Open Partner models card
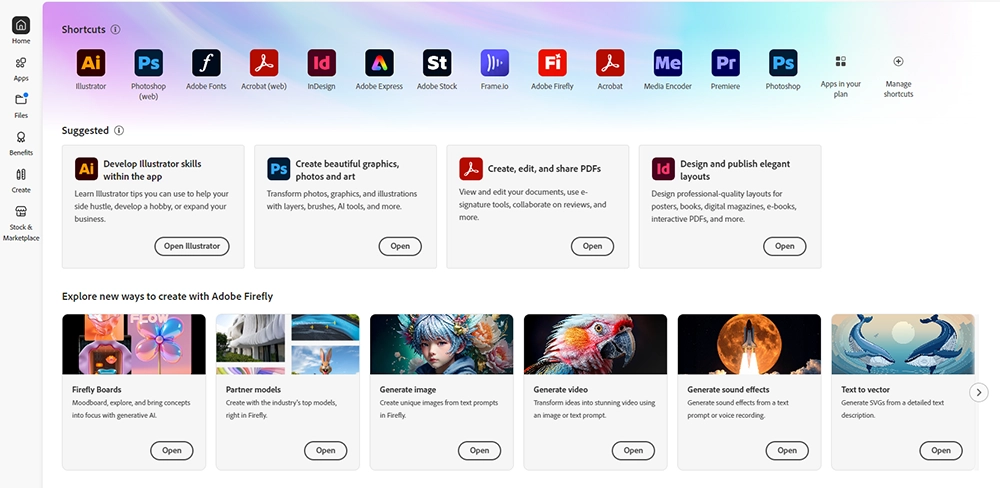 (325, 450)
